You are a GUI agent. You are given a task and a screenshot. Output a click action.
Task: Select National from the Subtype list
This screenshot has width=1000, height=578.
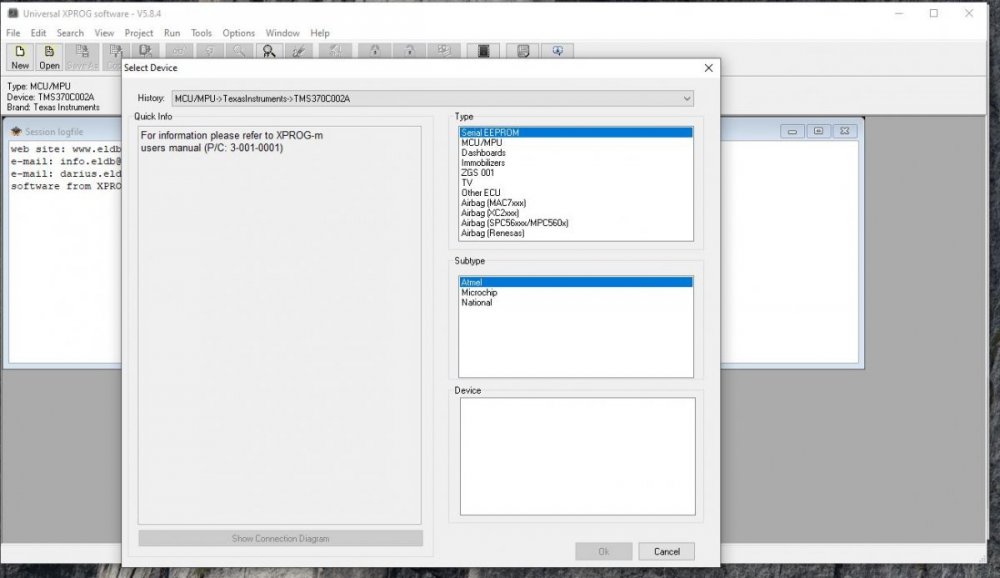477,302
